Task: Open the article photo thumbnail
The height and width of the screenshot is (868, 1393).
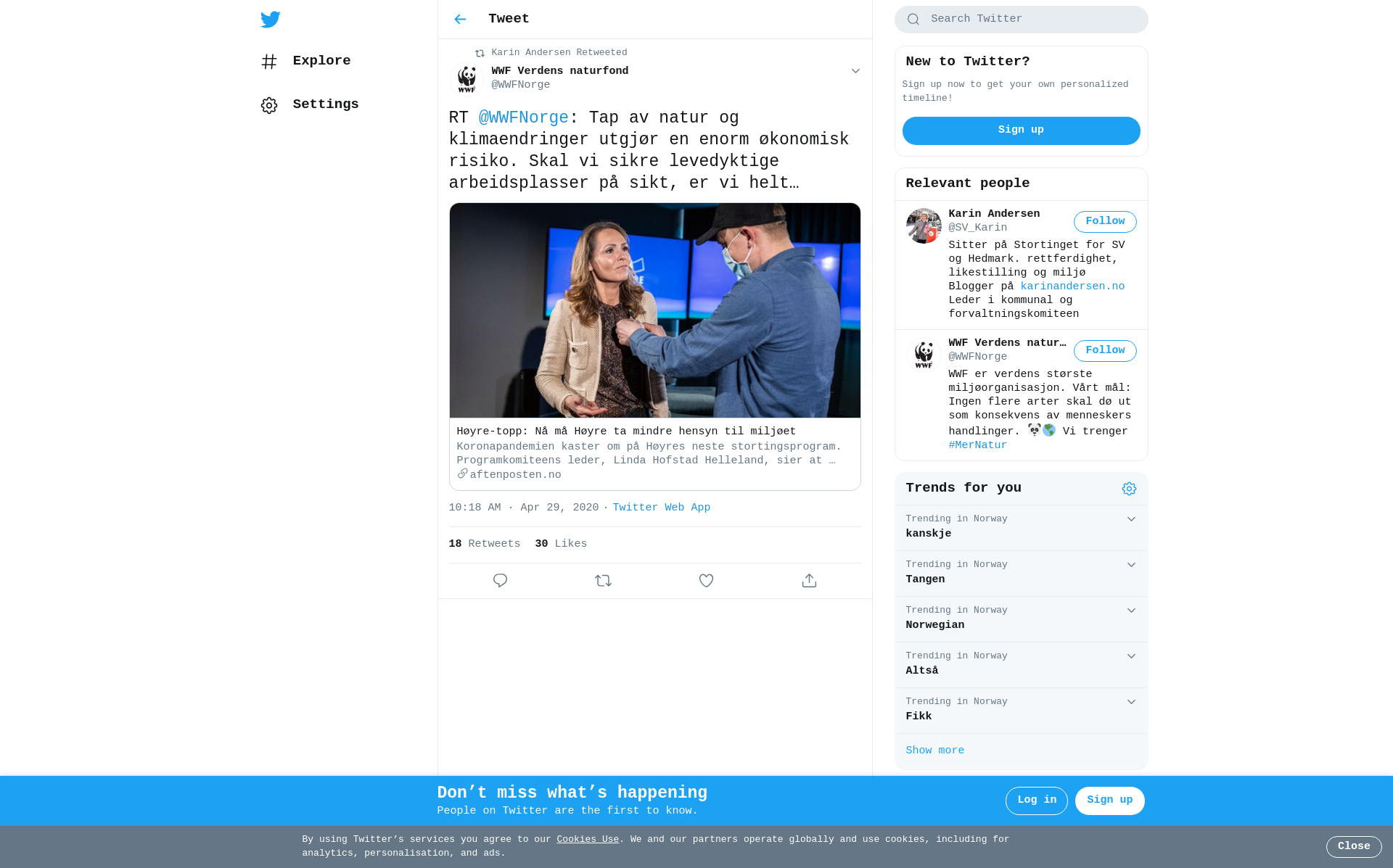Action: tap(654, 310)
